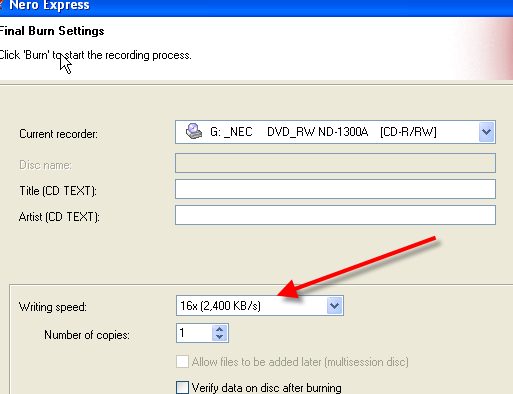Toggle Allow files to be added later checkbox
513x394 pixels.
tap(182, 362)
